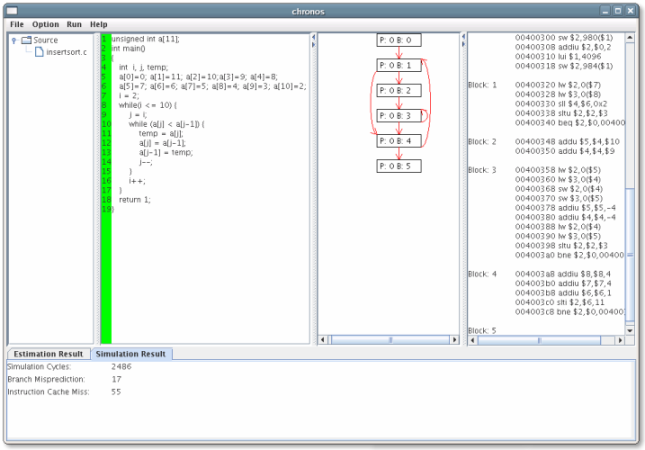Click the 'Block: 1' label in assembly

pos(483,85)
